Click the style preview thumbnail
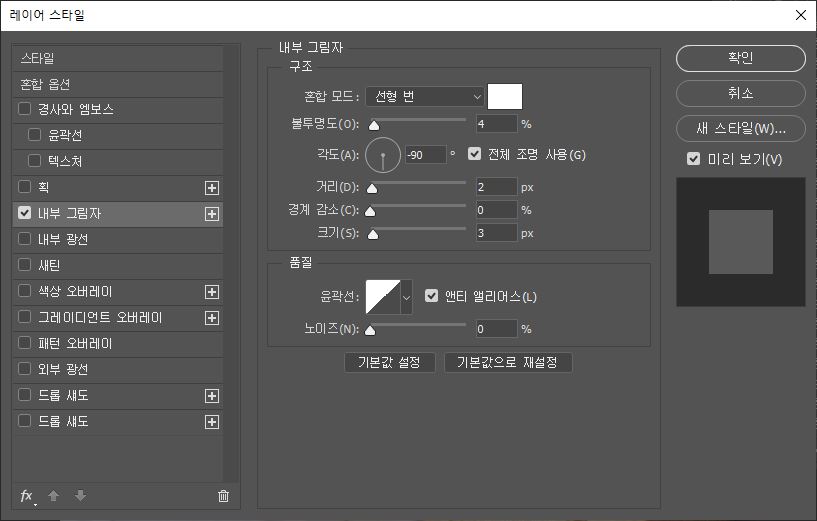817x521 pixels. [x=740, y=242]
